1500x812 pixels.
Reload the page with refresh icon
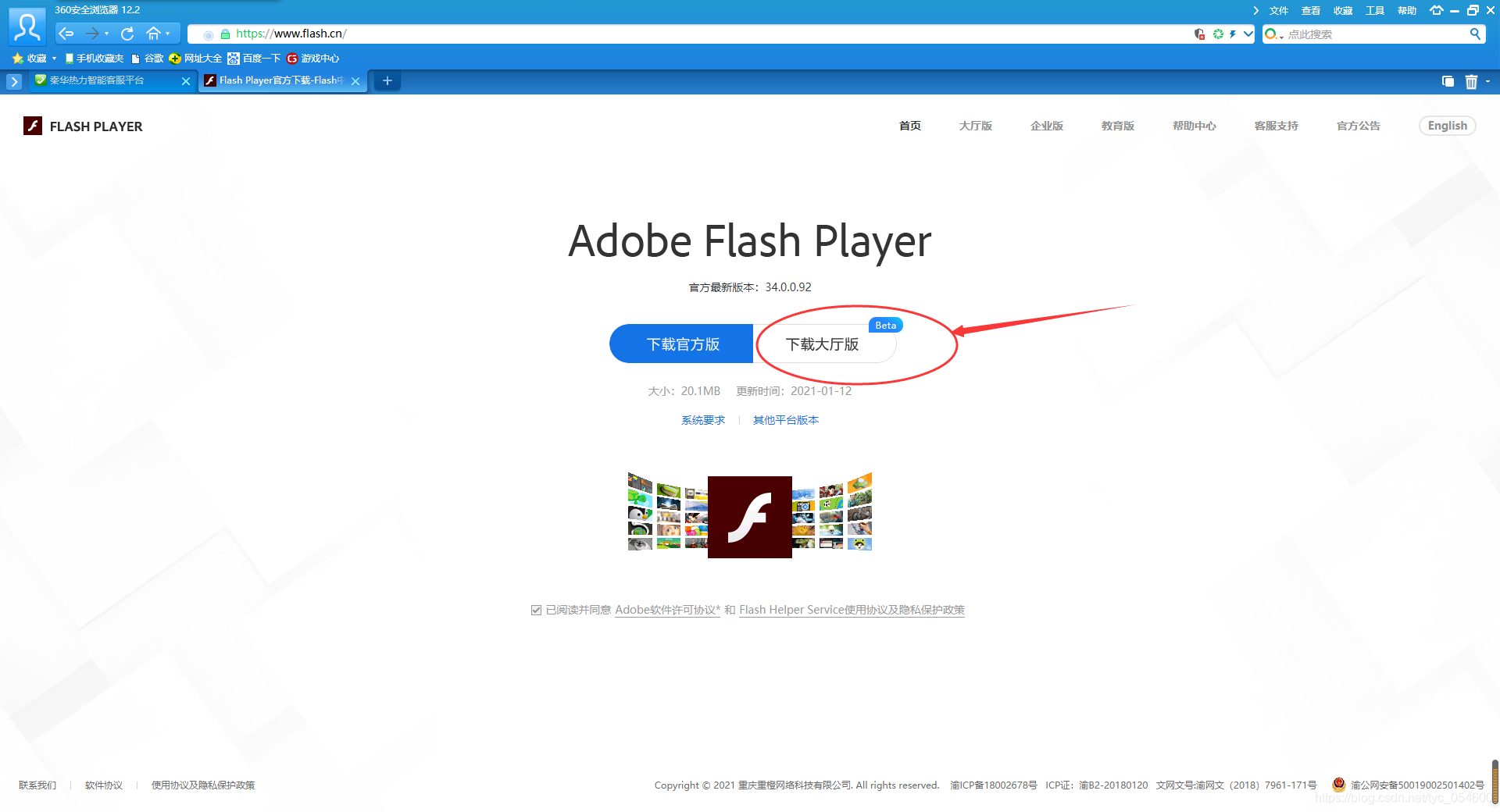click(128, 34)
